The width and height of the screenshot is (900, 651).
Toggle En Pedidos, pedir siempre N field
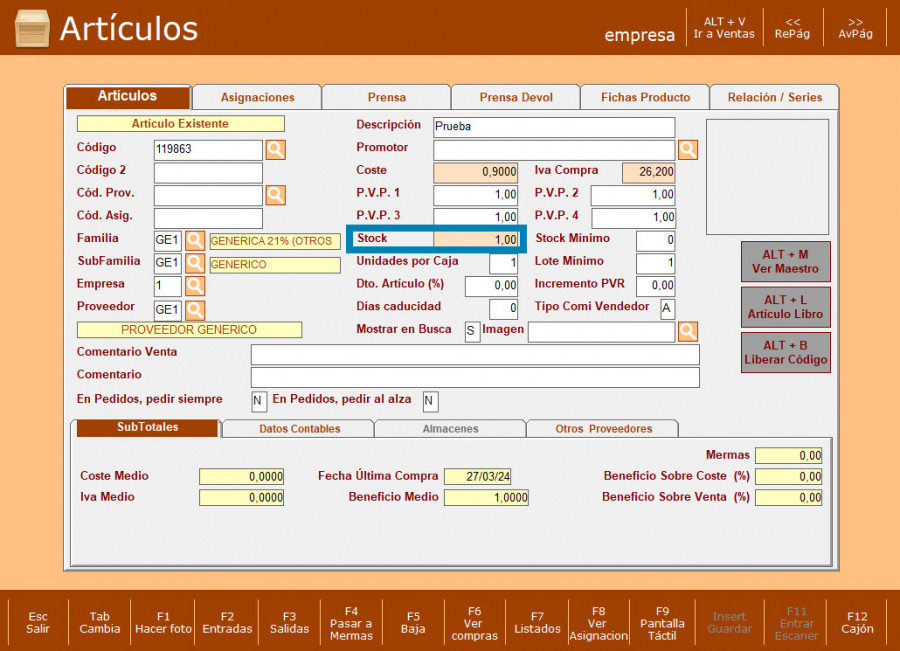259,401
